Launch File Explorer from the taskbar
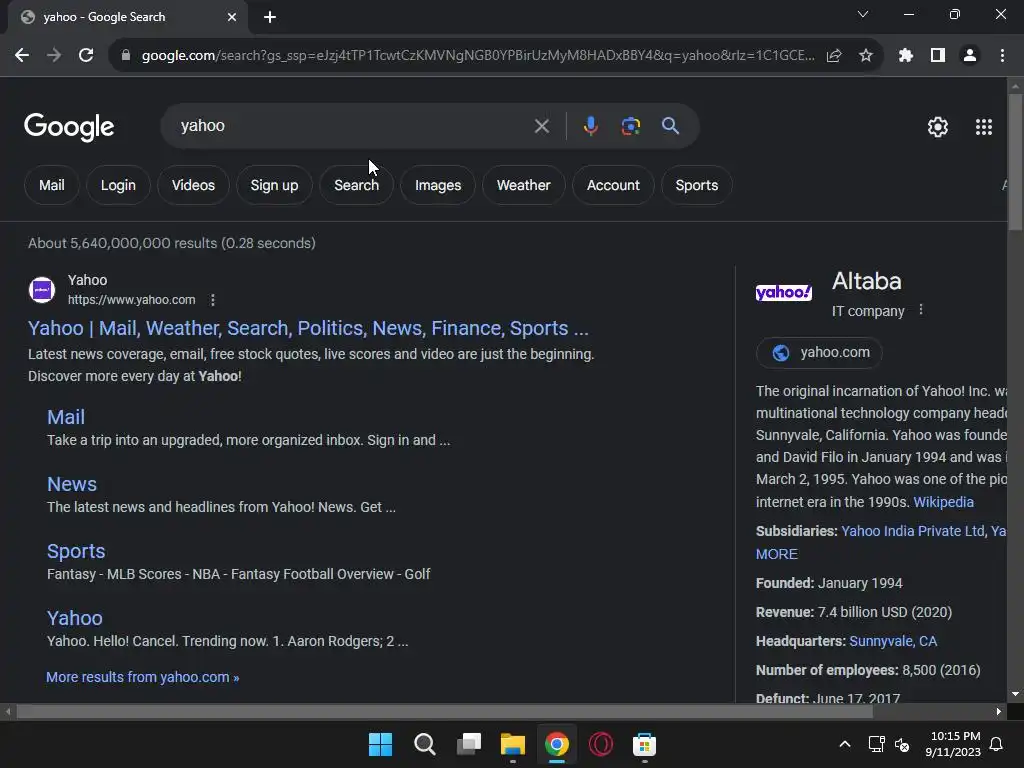The width and height of the screenshot is (1024, 768). tap(513, 744)
